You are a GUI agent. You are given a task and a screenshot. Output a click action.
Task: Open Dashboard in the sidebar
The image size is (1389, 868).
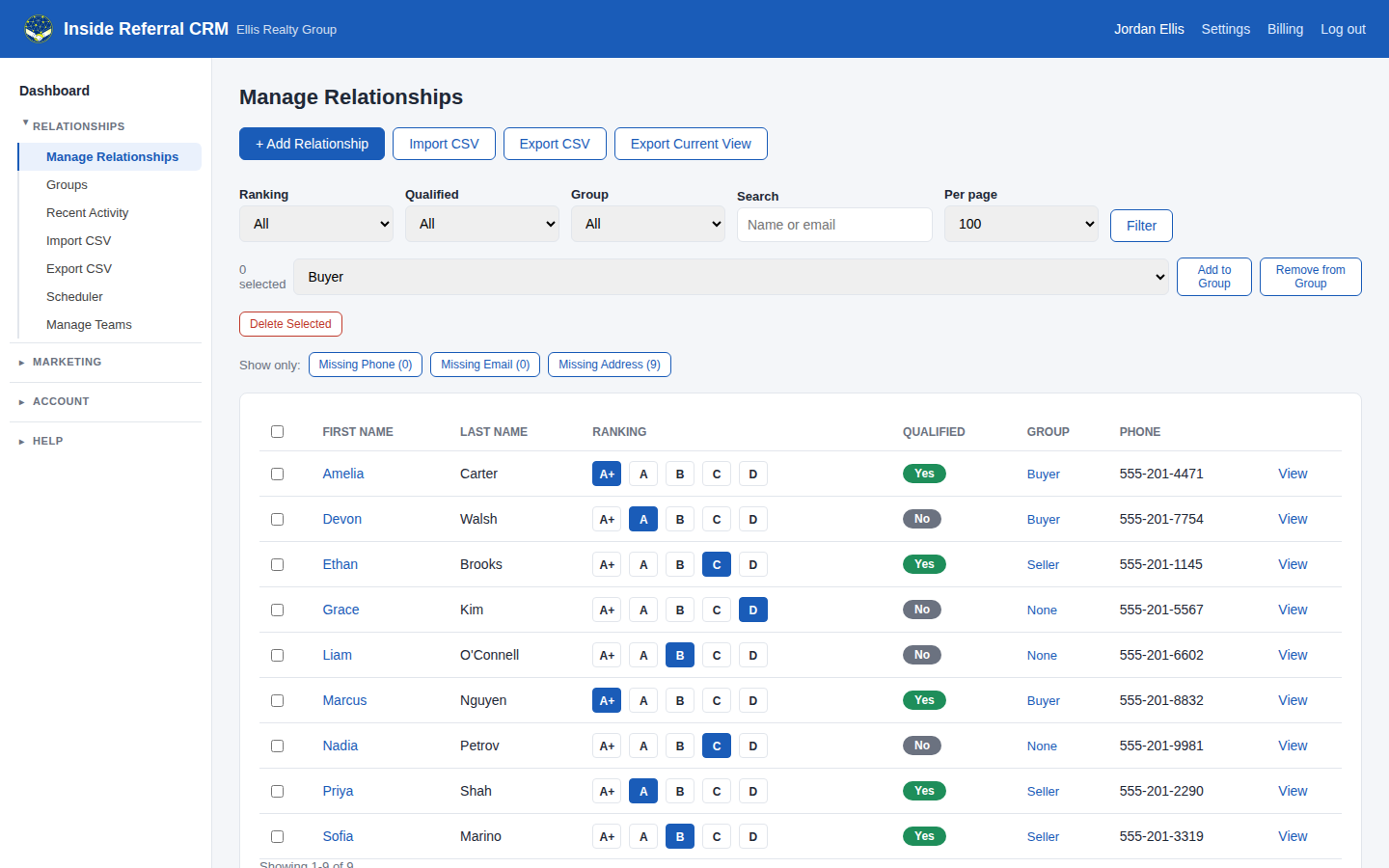pos(54,91)
